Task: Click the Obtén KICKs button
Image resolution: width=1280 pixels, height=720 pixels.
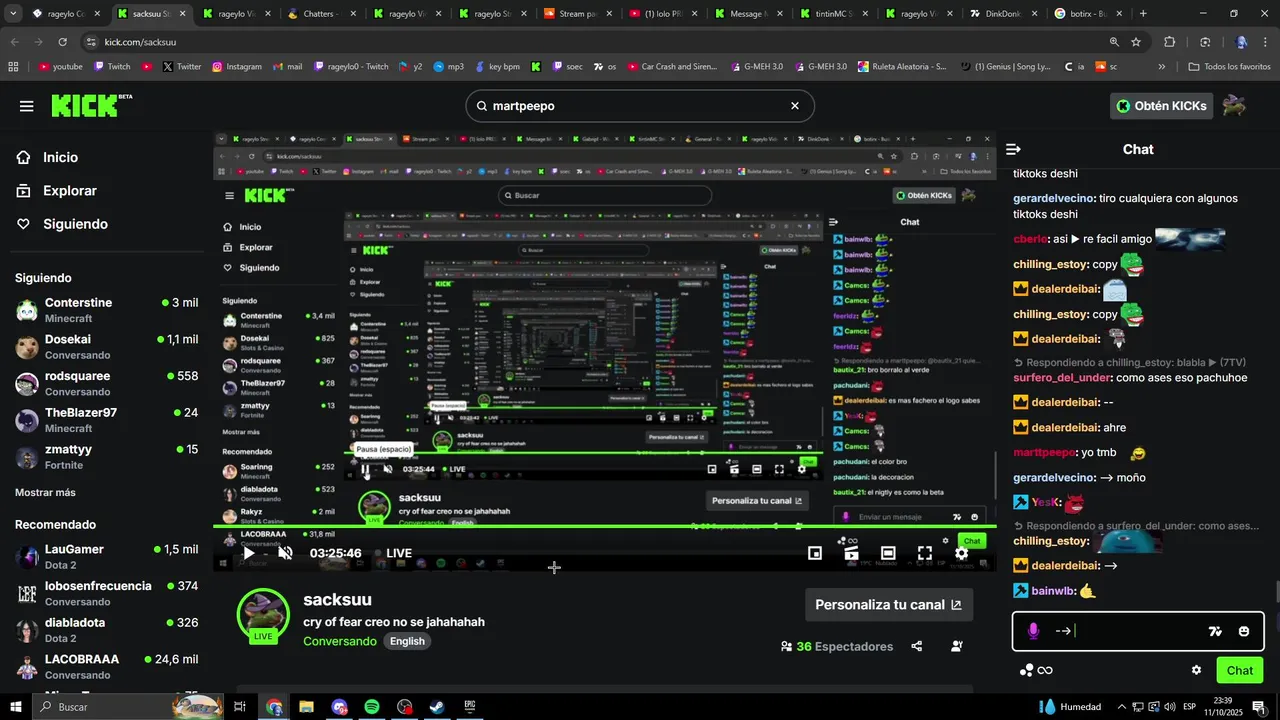Action: pos(1161,106)
